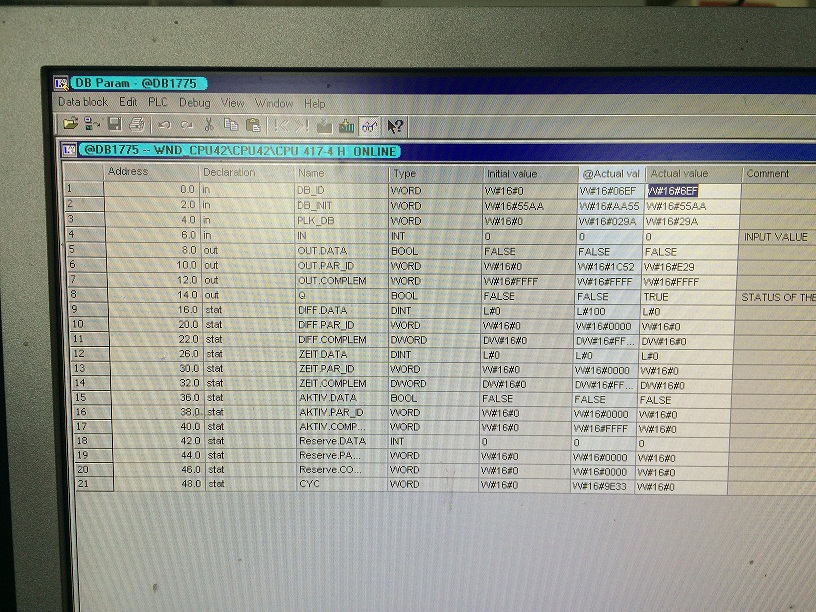Click the Undo arrow icon

tap(164, 125)
